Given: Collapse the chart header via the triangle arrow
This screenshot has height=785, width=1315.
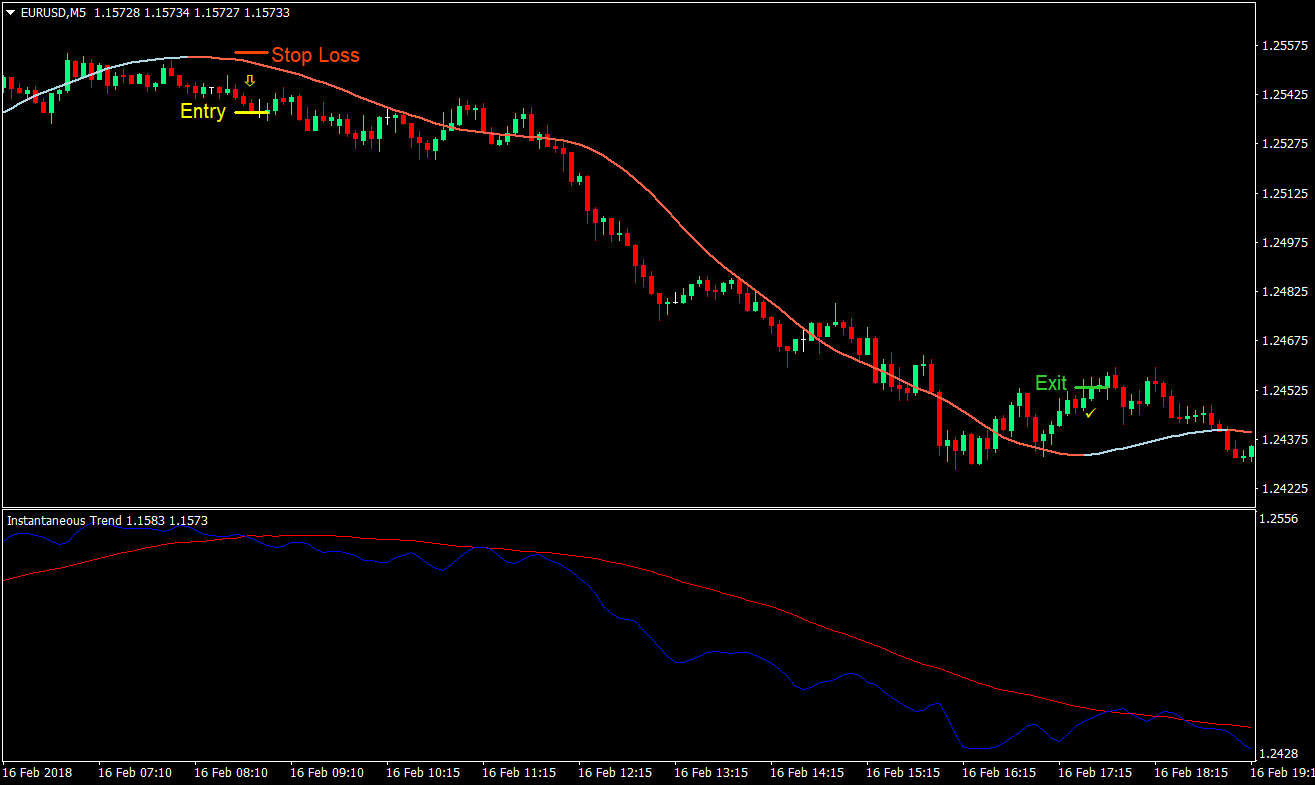Looking at the screenshot, I should pos(10,13).
